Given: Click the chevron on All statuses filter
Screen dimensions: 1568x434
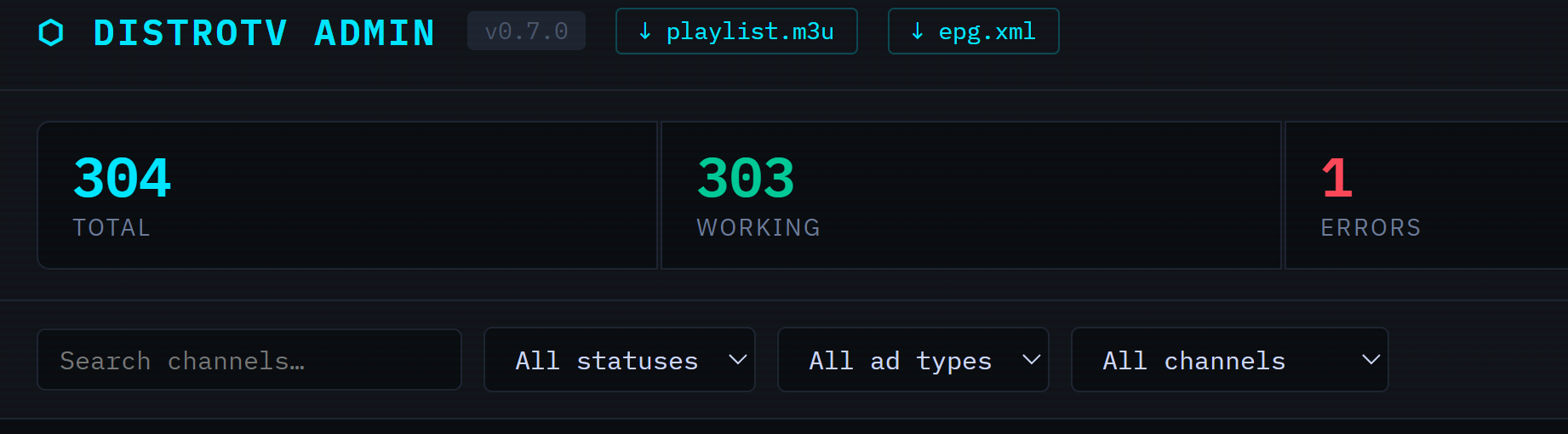Looking at the screenshot, I should pyautogui.click(x=737, y=360).
